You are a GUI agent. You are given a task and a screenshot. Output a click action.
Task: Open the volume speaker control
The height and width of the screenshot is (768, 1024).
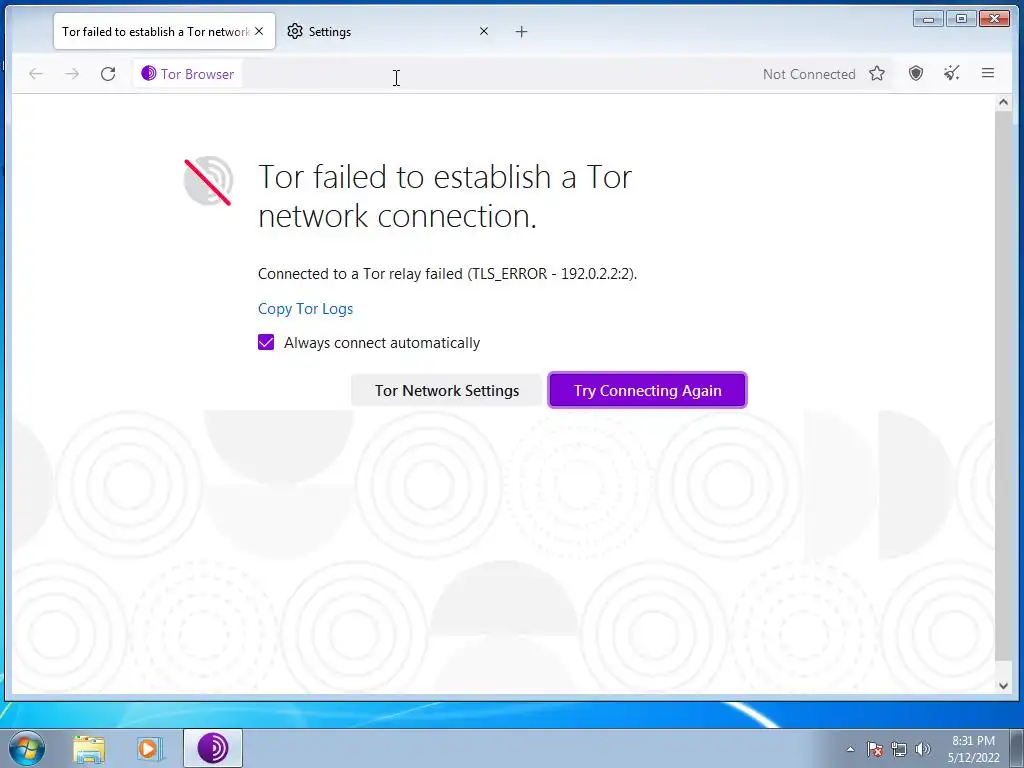pos(922,749)
